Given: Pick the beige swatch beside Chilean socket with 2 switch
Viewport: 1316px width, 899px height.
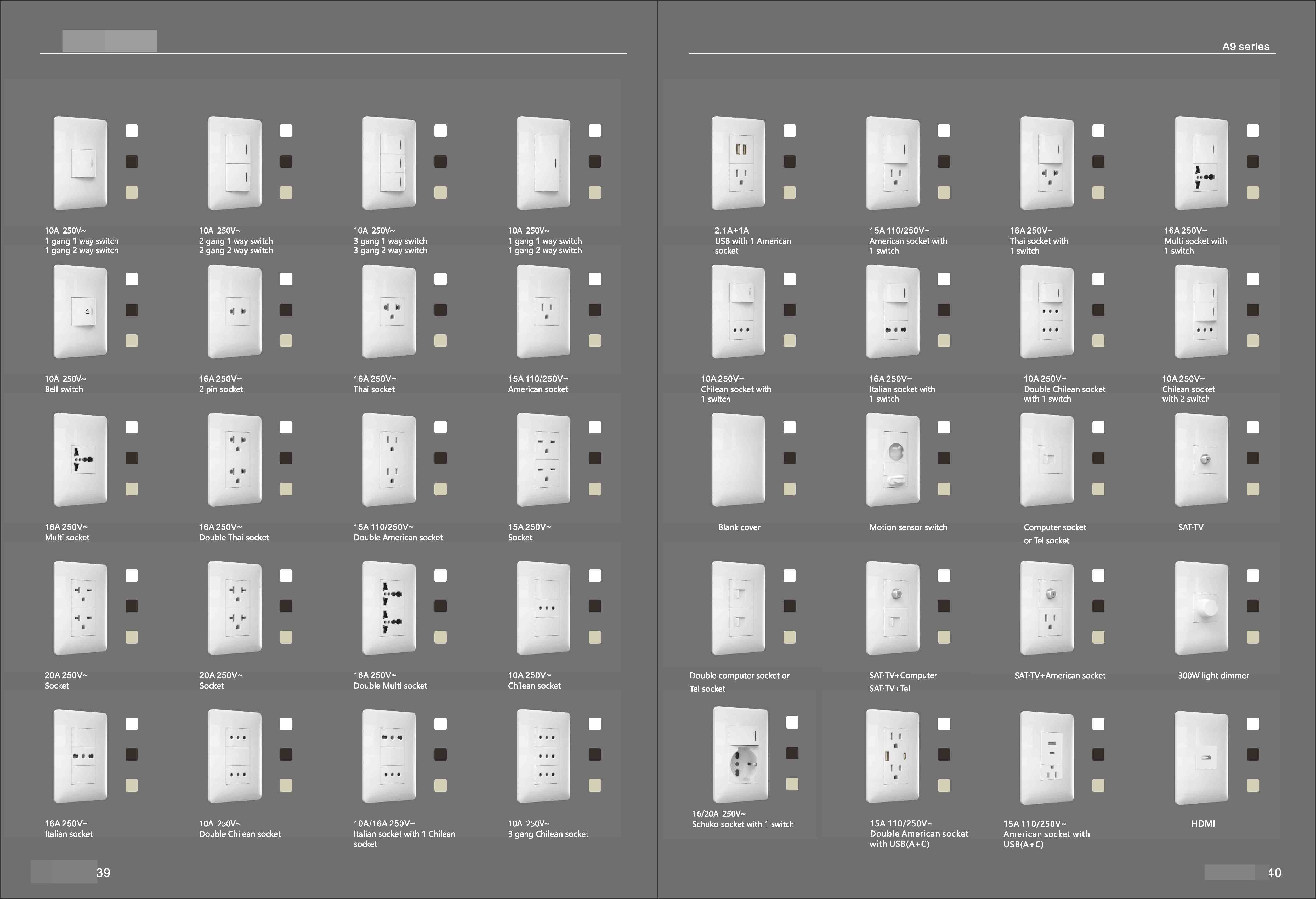Looking at the screenshot, I should (1252, 341).
